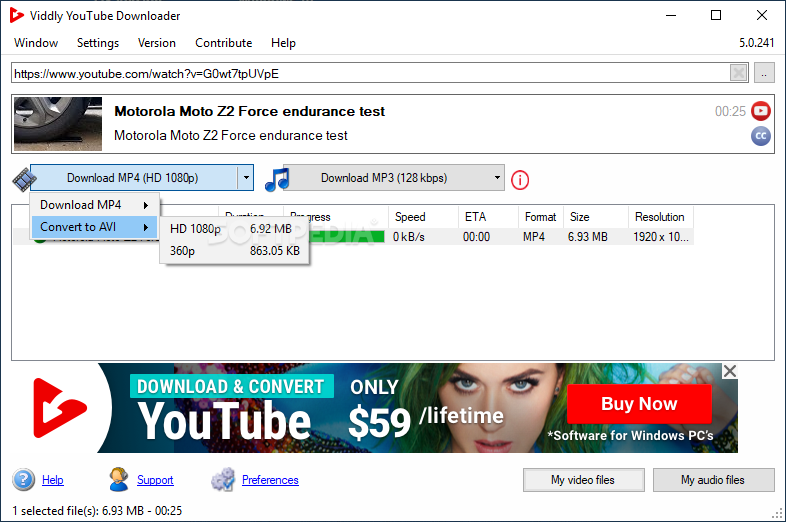The width and height of the screenshot is (786, 522).
Task: Choose HD 1080p 6.92 MB option
Action: tap(234, 229)
